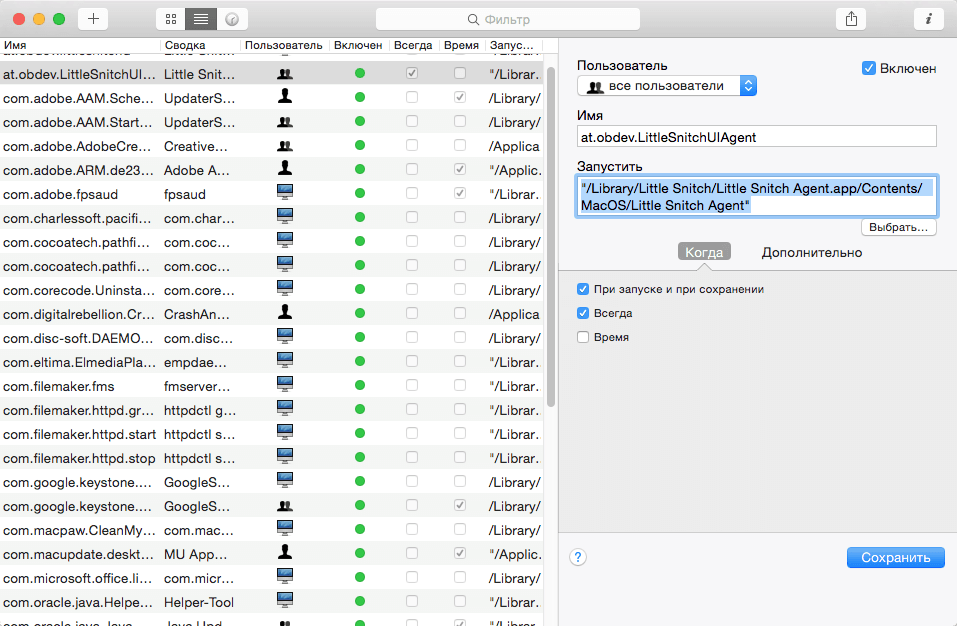Sort by the Пользователь column header

click(283, 45)
